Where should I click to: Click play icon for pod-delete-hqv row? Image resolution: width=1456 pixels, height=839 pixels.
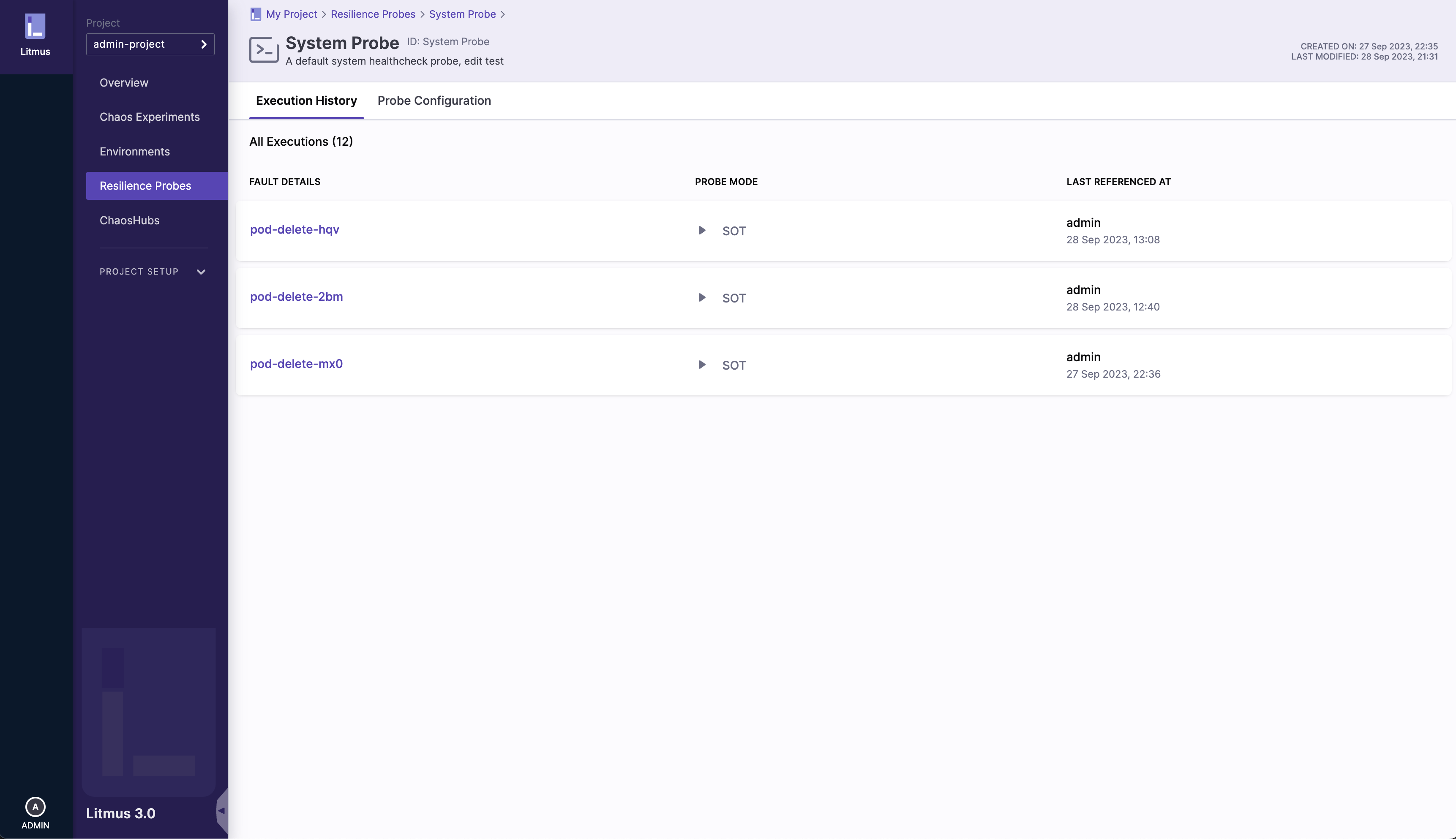pos(702,231)
